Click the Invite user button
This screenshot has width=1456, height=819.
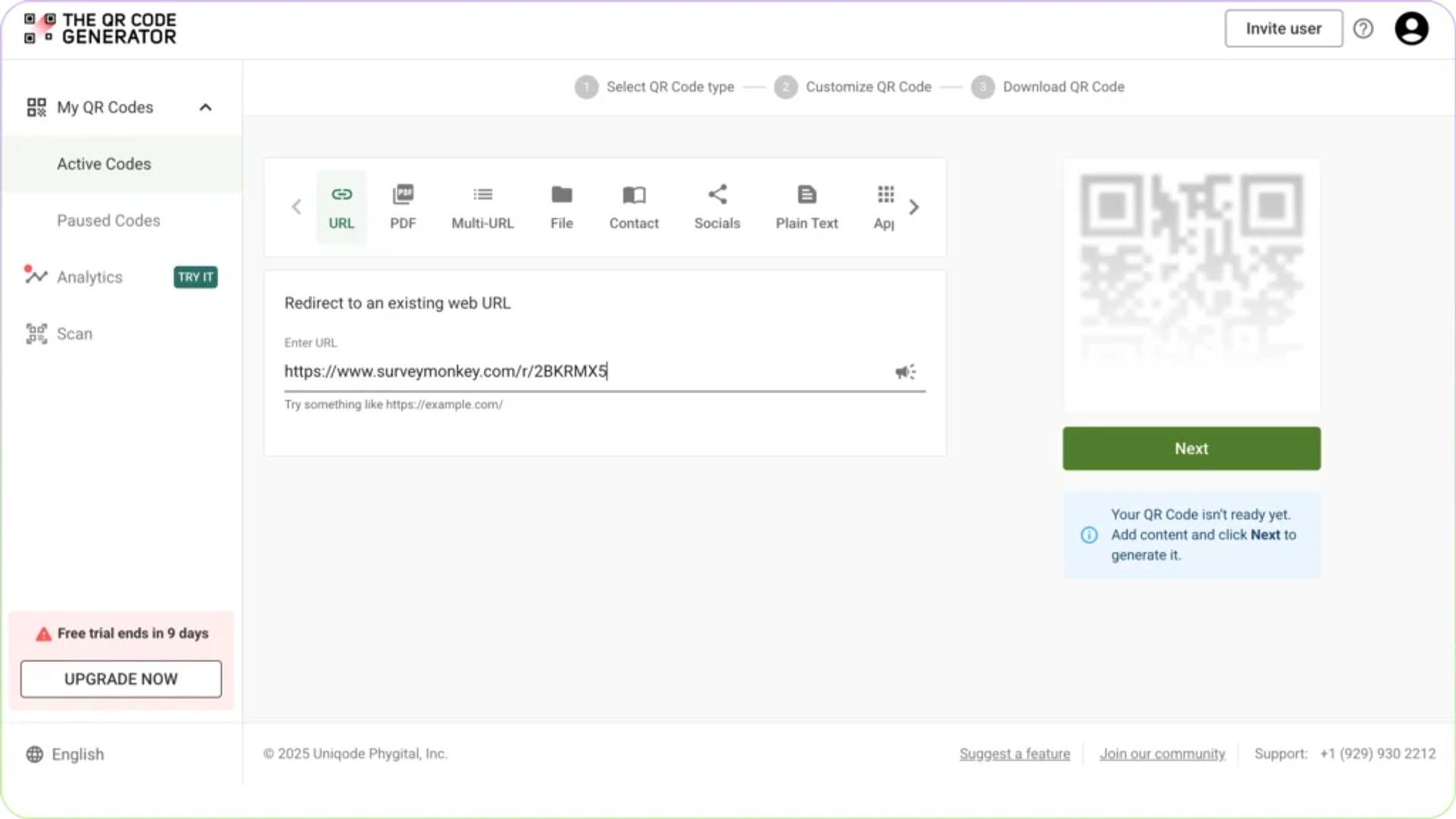(1283, 29)
